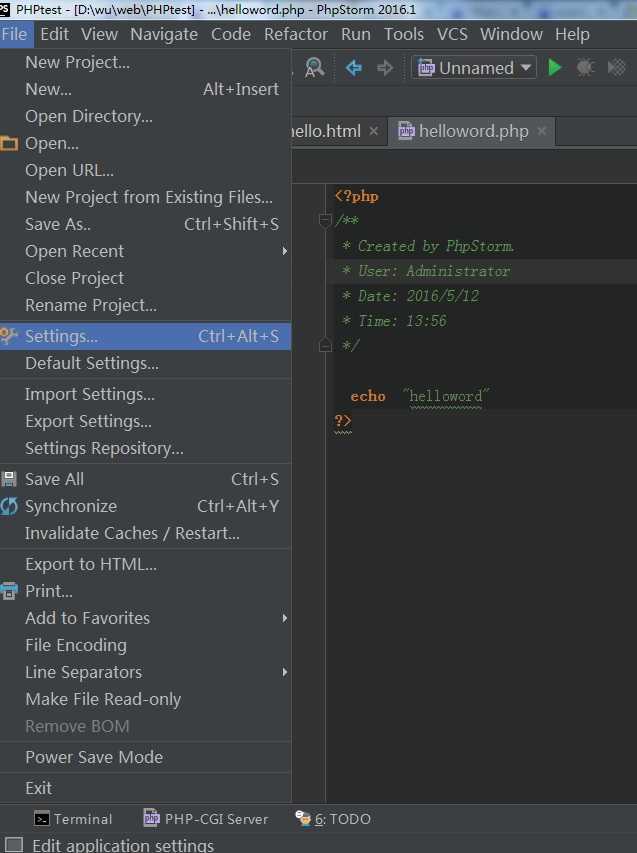Select Open Directory... menu entry
This screenshot has height=853, width=637.
click(145, 116)
